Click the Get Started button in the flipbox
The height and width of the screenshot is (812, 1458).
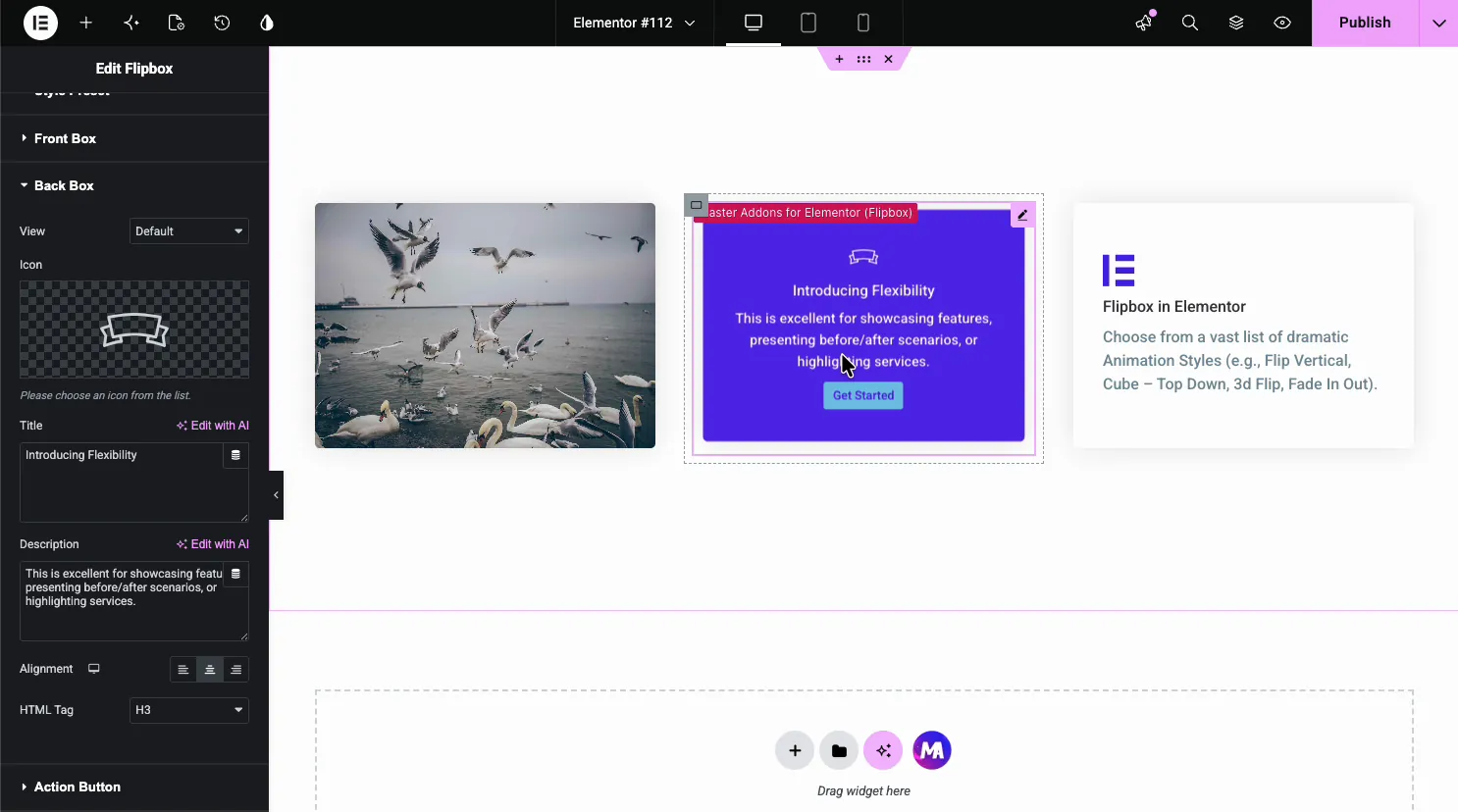pos(863,395)
